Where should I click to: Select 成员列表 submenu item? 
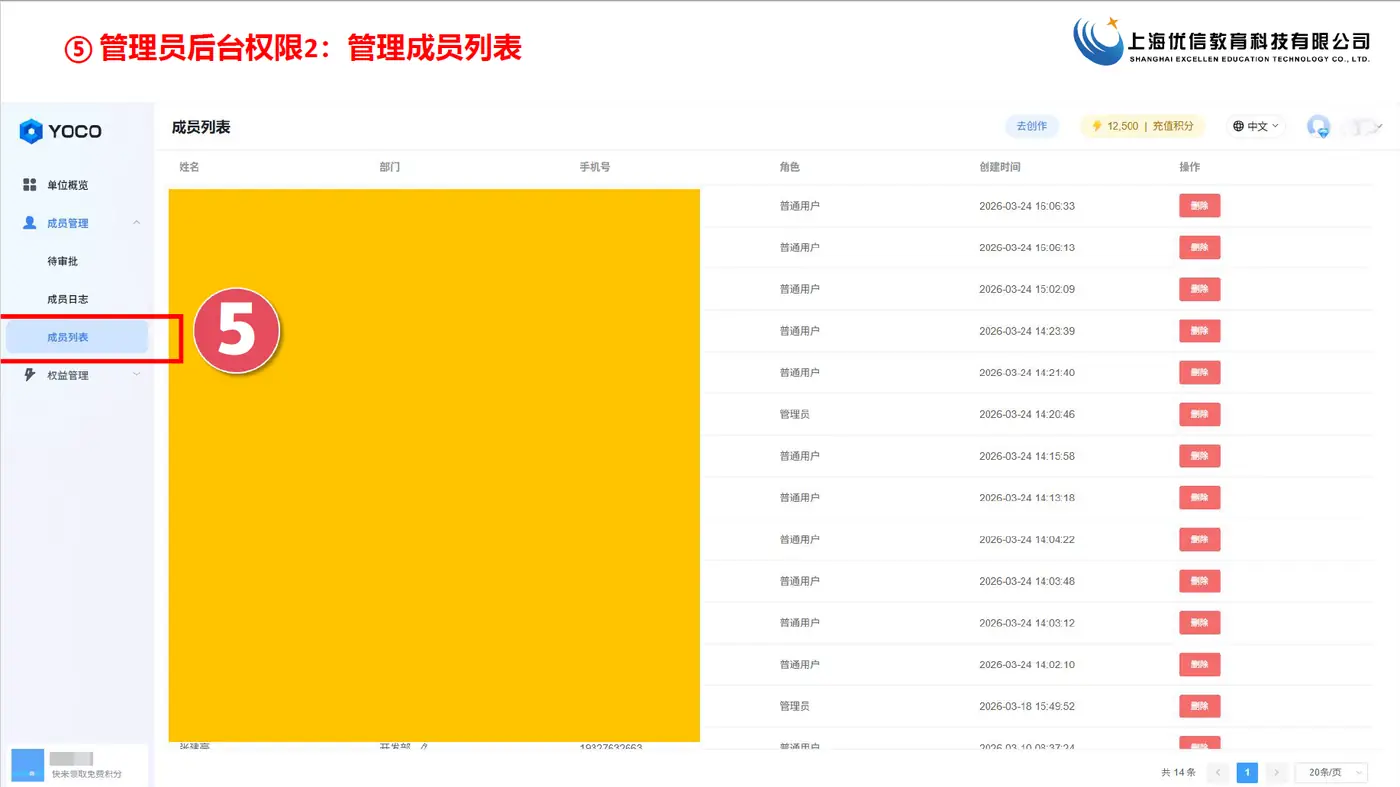(77, 337)
